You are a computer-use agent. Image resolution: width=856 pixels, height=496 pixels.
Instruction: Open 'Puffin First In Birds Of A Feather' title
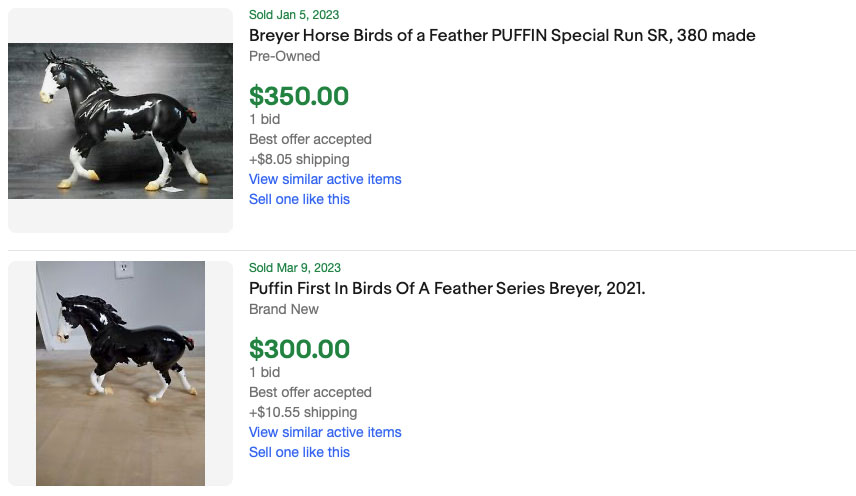(x=447, y=289)
